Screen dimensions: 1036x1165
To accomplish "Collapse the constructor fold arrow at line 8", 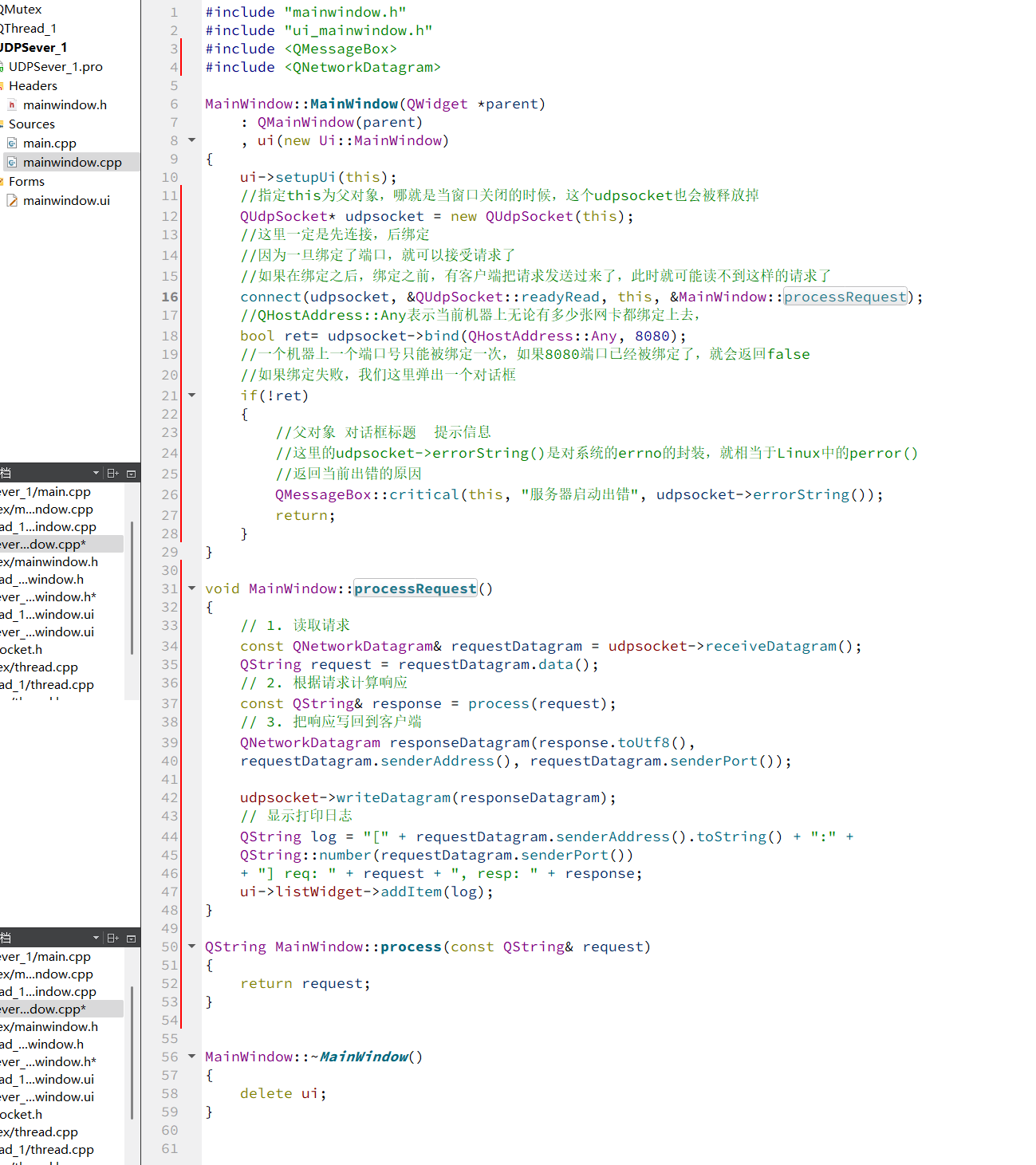I will point(191,140).
